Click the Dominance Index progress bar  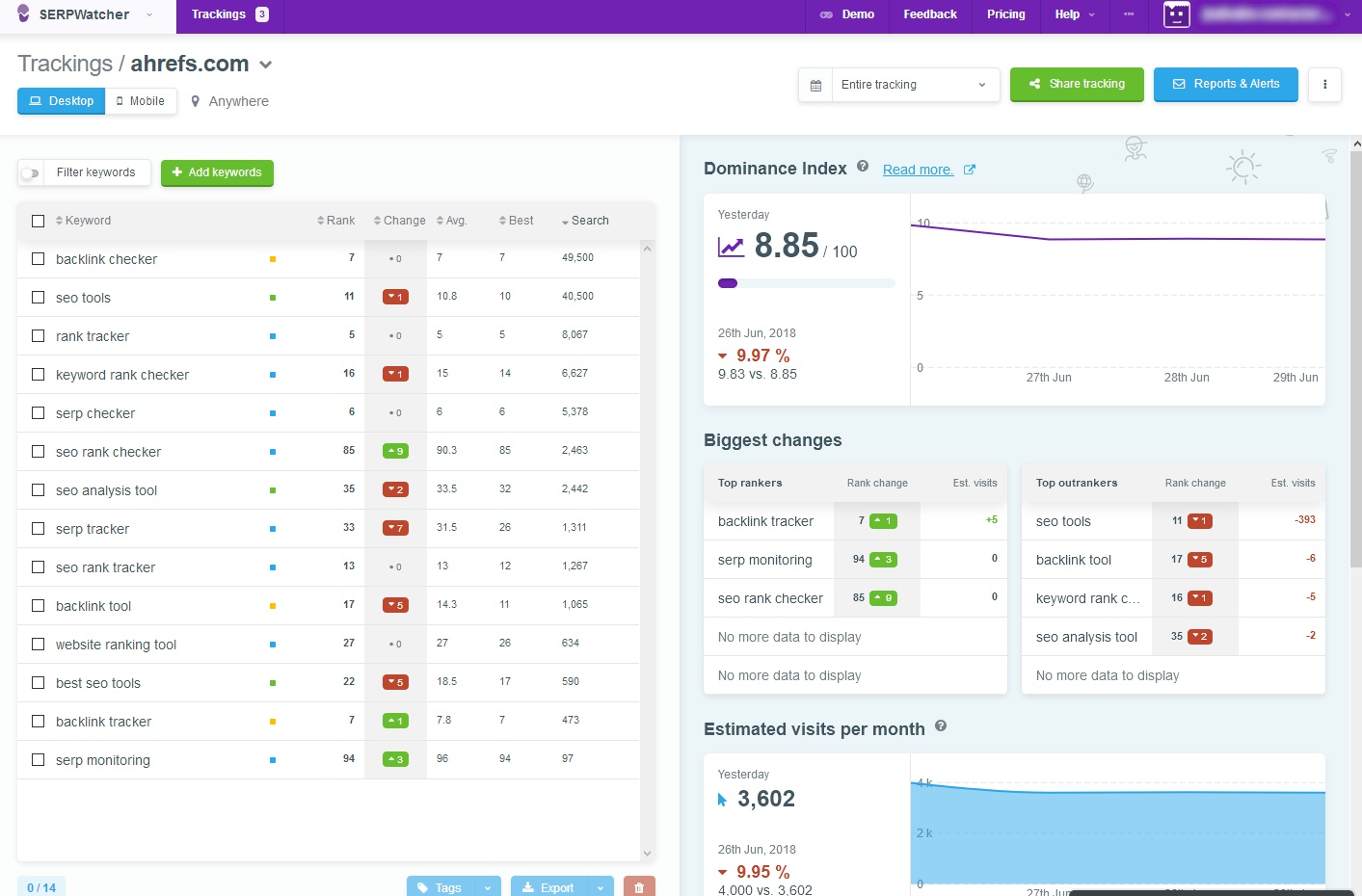(807, 283)
